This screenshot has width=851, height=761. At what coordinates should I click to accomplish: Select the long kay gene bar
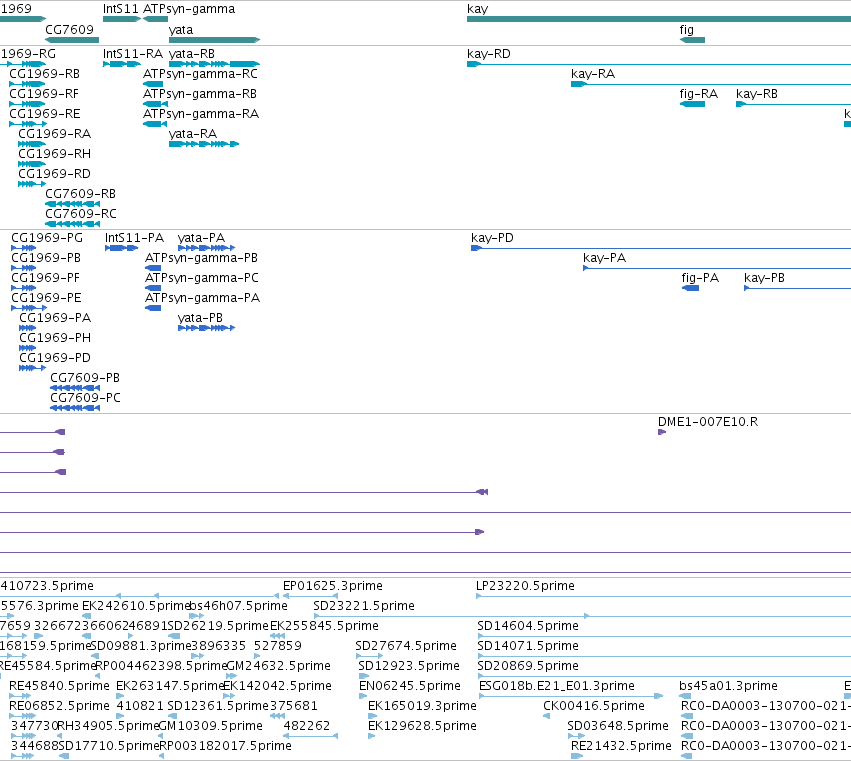pyautogui.click(x=659, y=19)
